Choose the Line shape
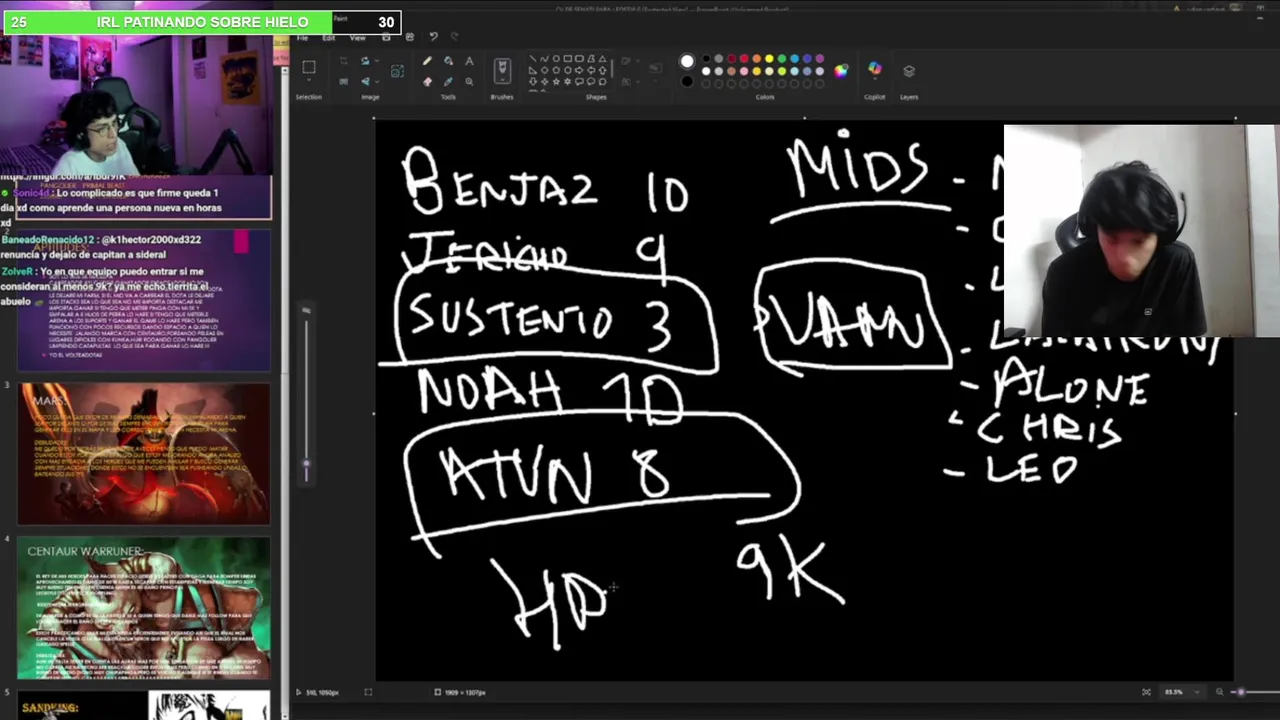This screenshot has width=1280, height=720. (532, 58)
